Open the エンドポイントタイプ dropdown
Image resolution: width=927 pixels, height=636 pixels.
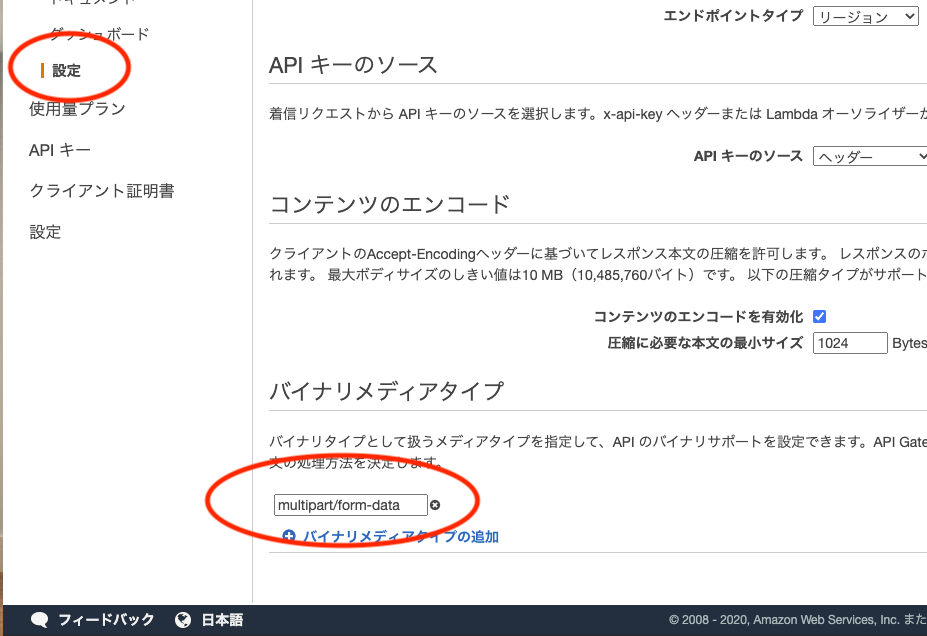tap(866, 17)
